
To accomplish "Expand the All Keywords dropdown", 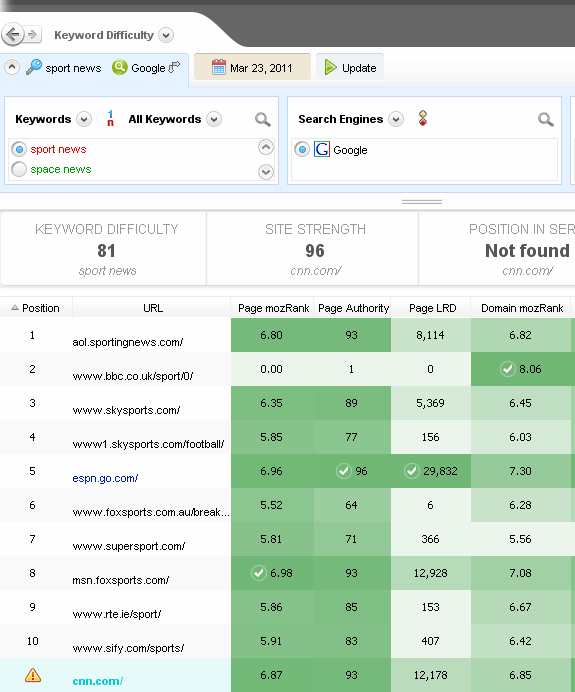I will (x=214, y=119).
